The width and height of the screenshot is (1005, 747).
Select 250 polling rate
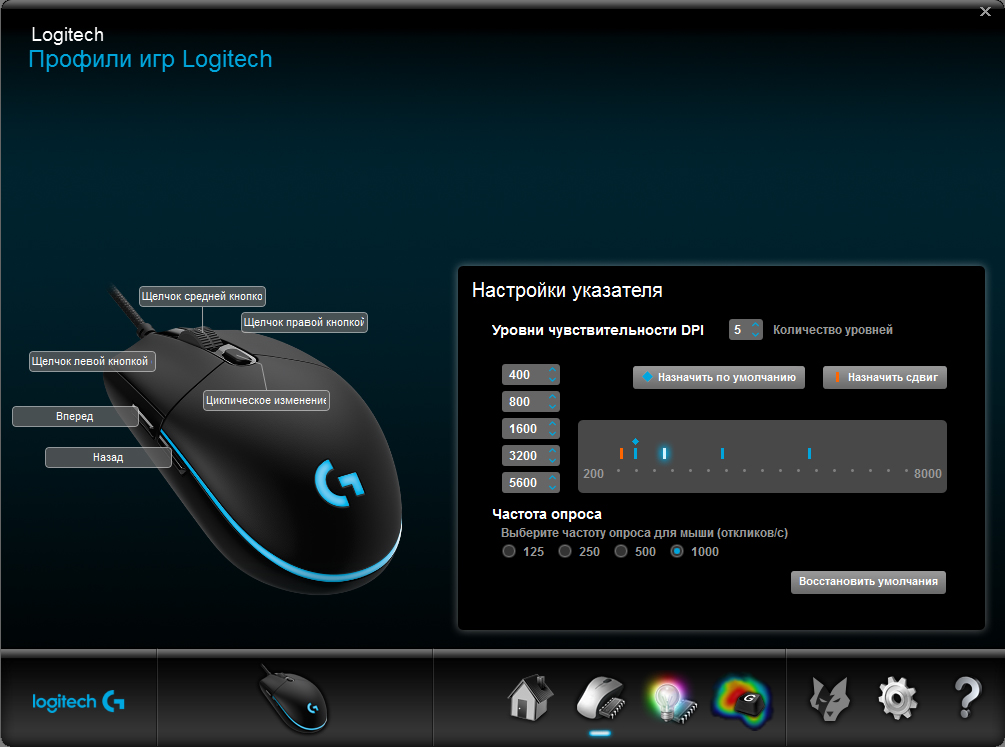click(x=565, y=551)
